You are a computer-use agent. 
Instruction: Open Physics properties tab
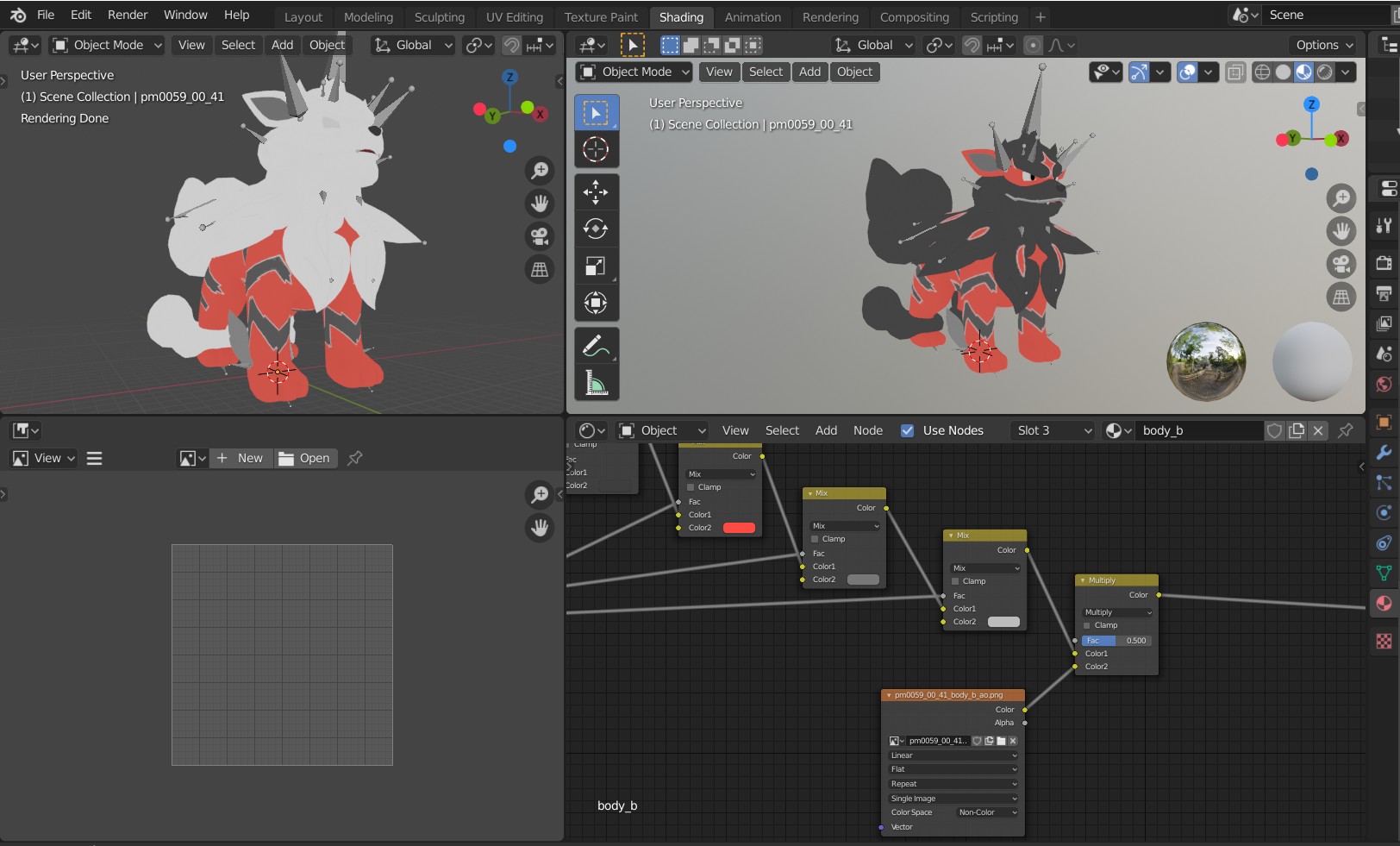click(x=1384, y=512)
